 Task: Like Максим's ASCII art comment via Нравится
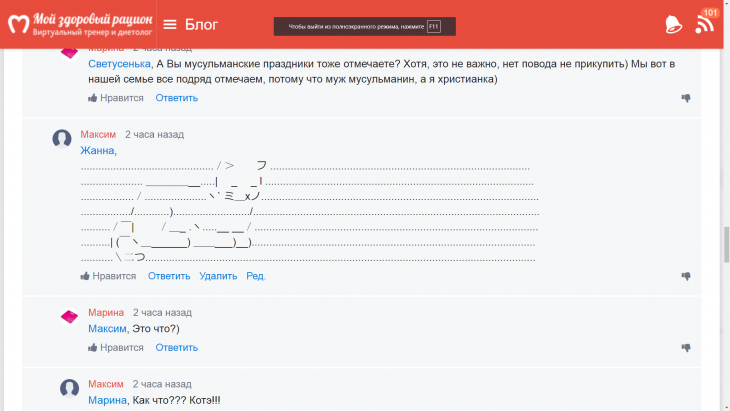108,276
